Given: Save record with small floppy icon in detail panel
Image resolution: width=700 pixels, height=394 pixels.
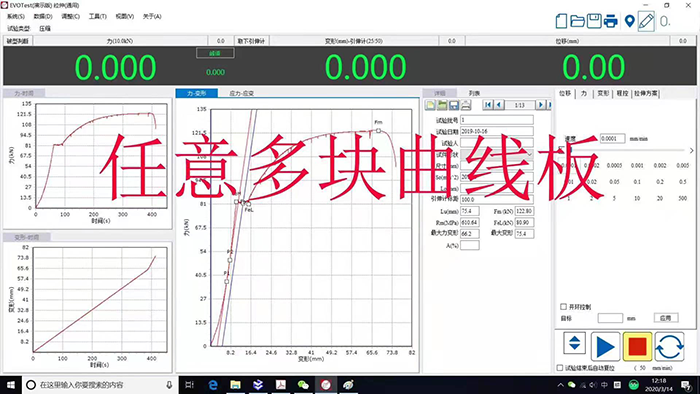Looking at the screenshot, I should click(454, 105).
